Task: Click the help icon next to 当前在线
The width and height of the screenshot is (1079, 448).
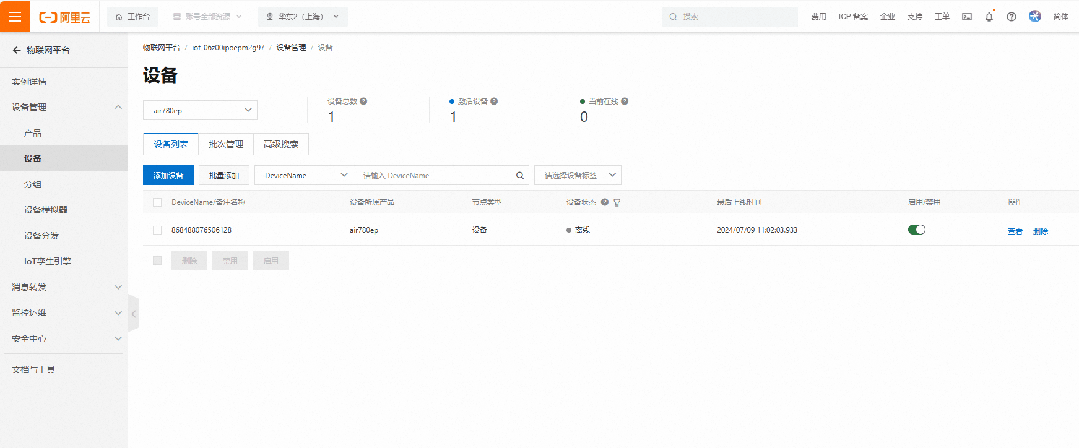Action: pos(624,101)
